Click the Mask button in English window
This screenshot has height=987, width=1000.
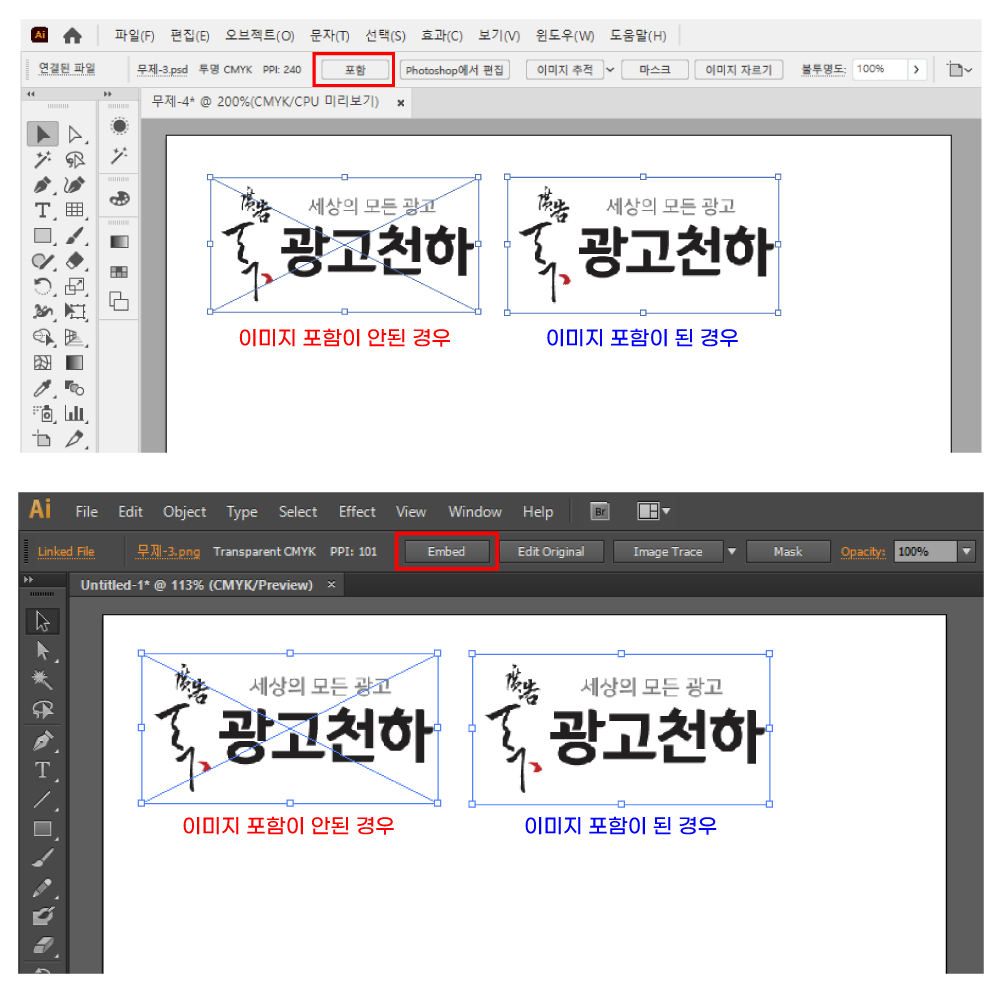788,552
